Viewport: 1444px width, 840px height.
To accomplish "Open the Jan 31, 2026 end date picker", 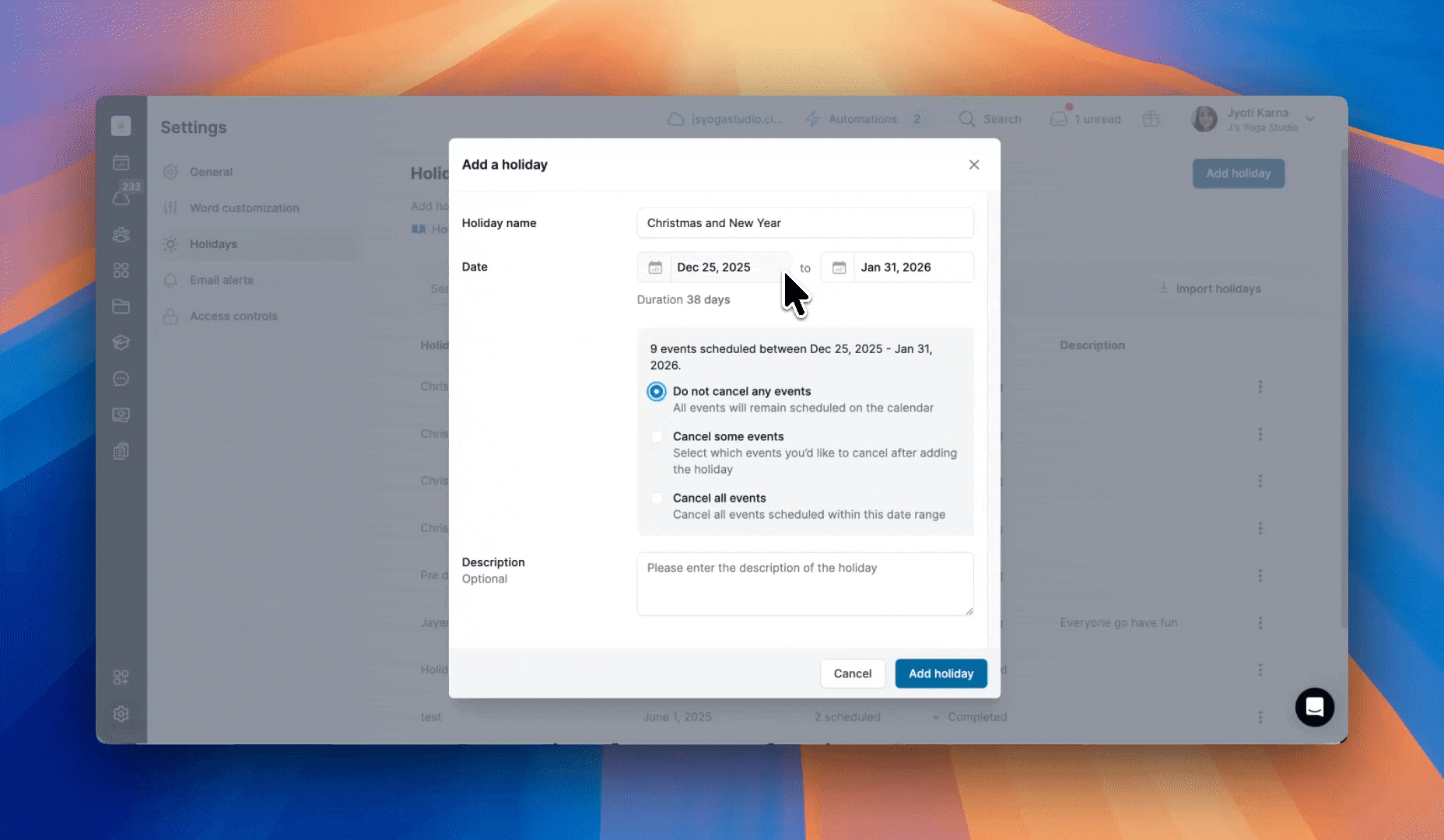I will pyautogui.click(x=912, y=268).
